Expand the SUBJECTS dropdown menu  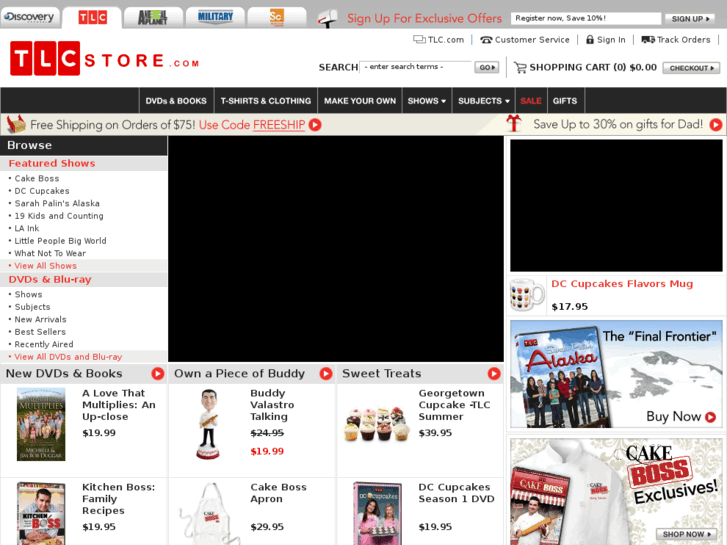pos(484,101)
